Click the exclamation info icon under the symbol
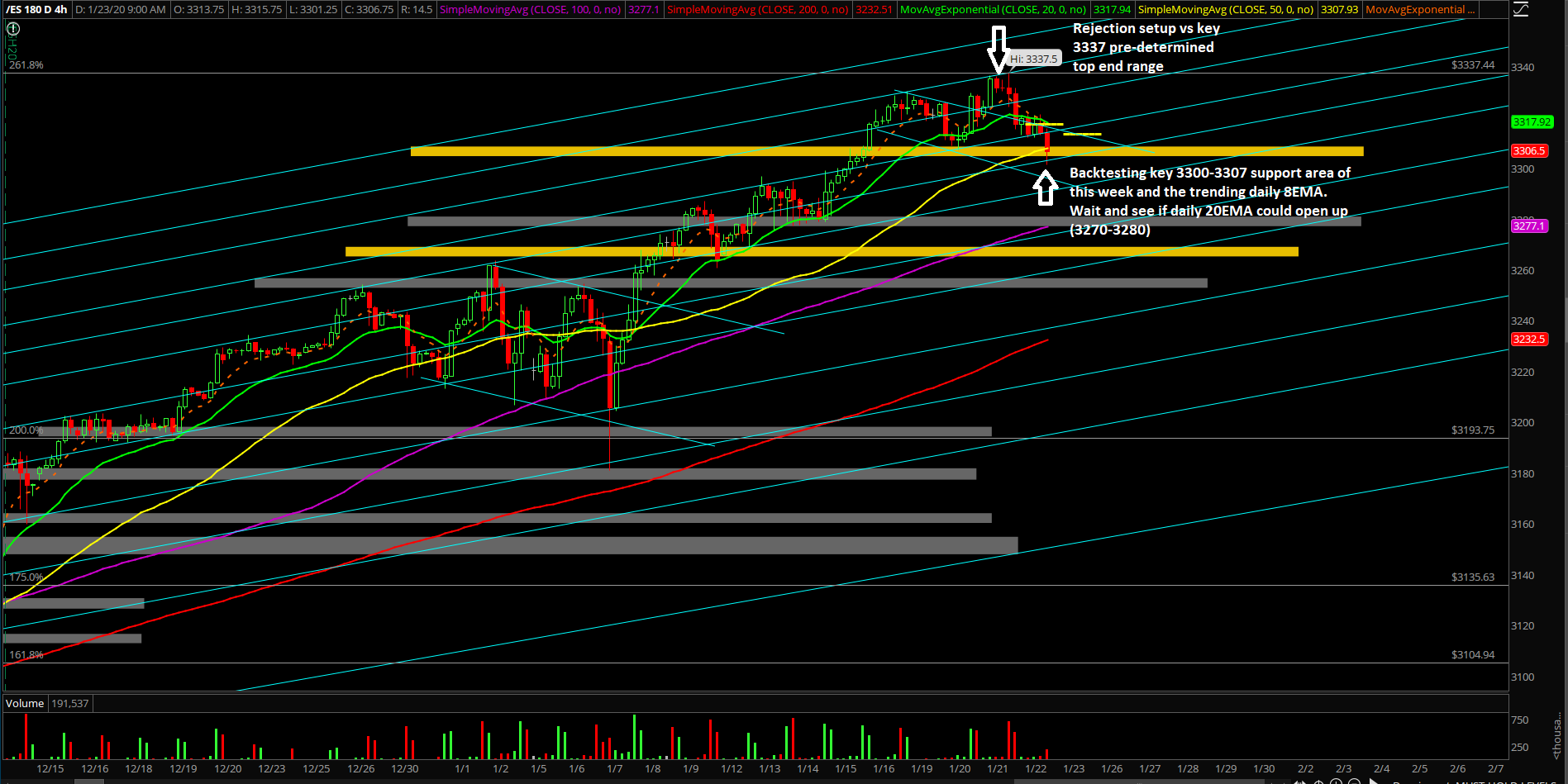Image resolution: width=1568 pixels, height=784 pixels. pos(13,28)
